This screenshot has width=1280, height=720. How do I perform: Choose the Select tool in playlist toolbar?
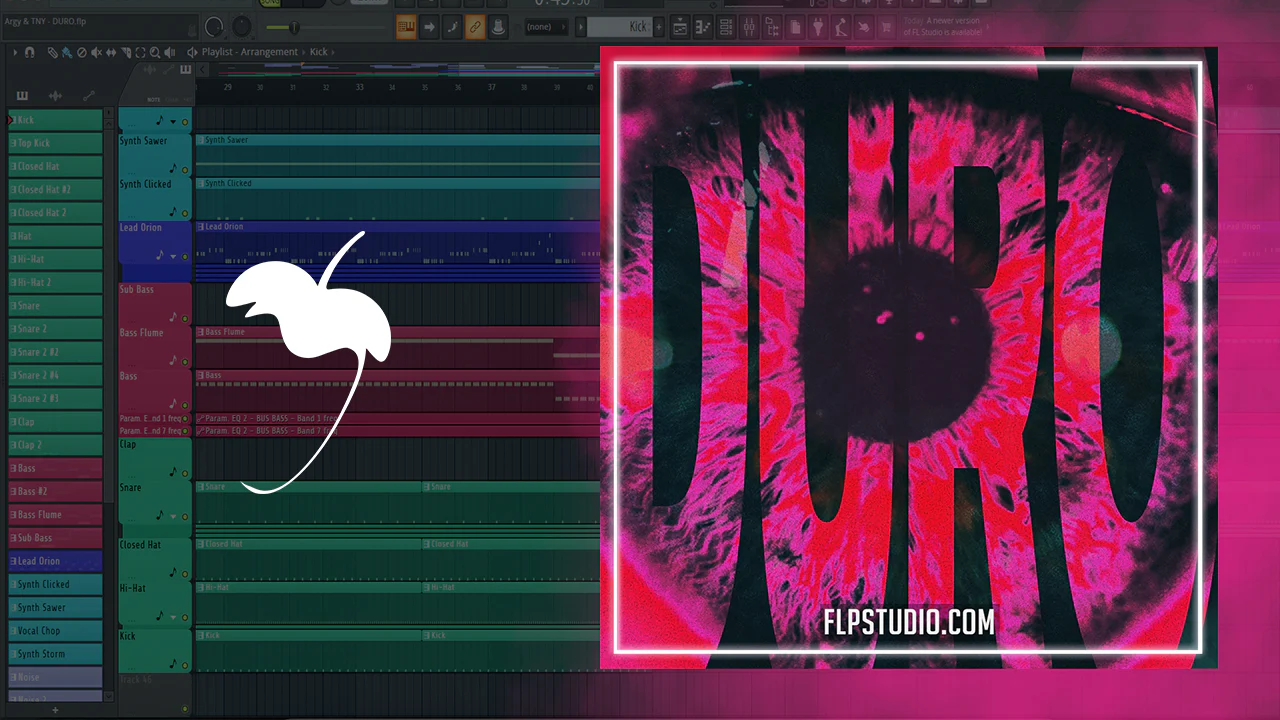click(140, 52)
